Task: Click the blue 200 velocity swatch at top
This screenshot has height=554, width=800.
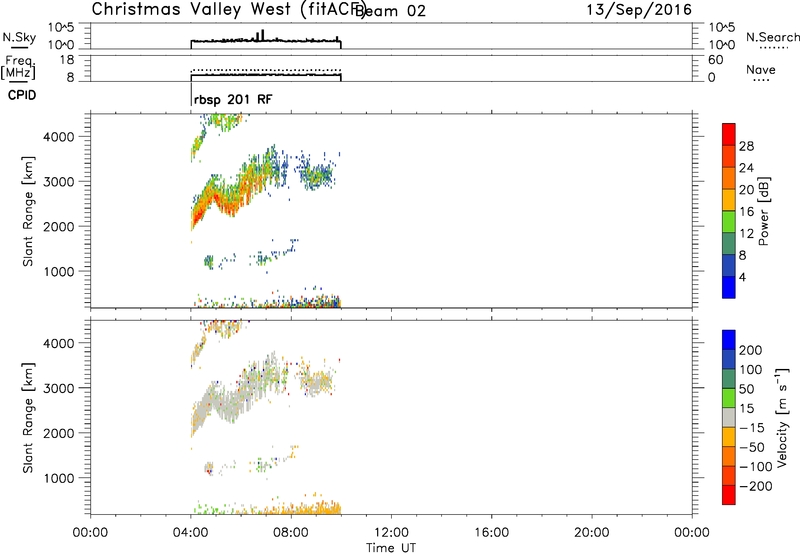Action: [729, 340]
